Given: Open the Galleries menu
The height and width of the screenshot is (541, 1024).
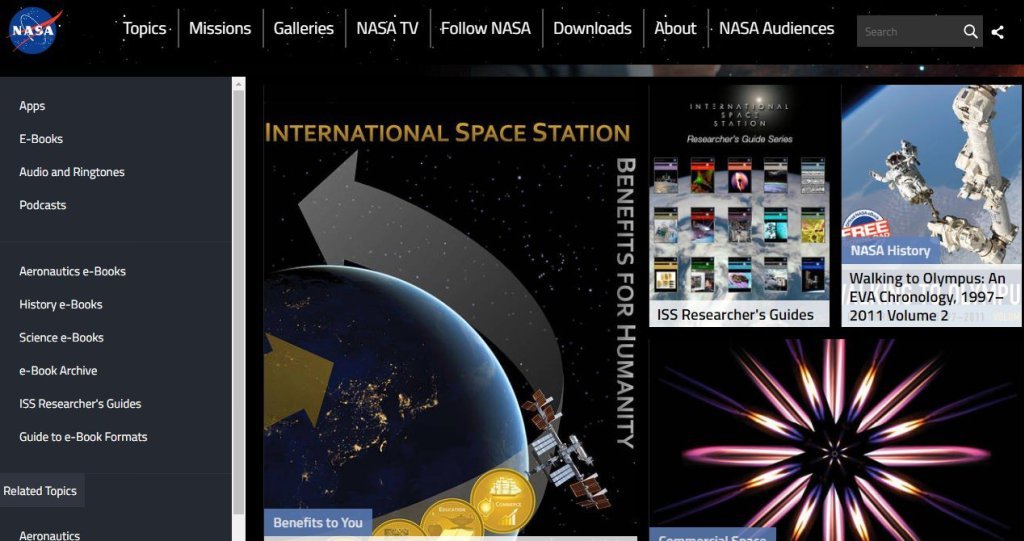Looking at the screenshot, I should tap(304, 29).
